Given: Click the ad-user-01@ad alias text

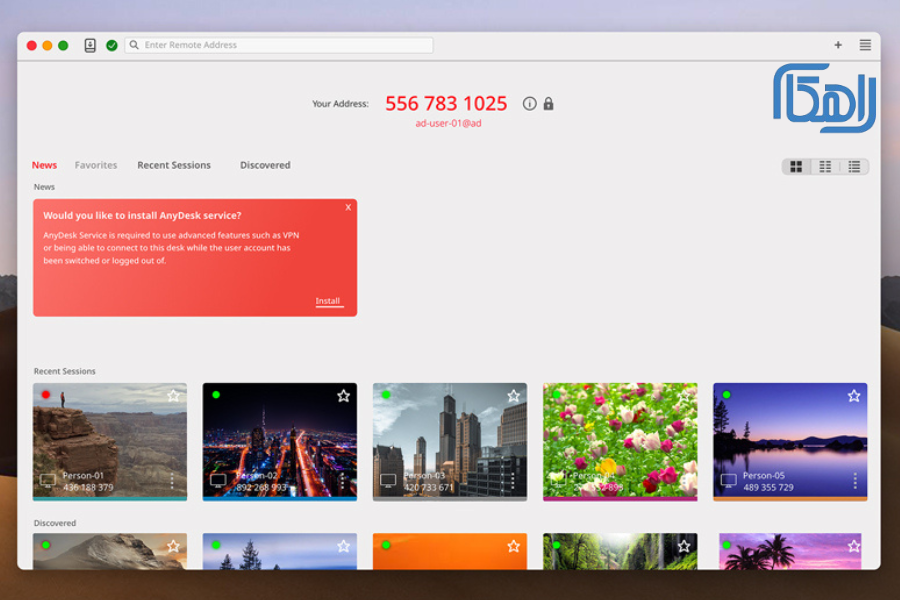Looking at the screenshot, I should point(448,123).
